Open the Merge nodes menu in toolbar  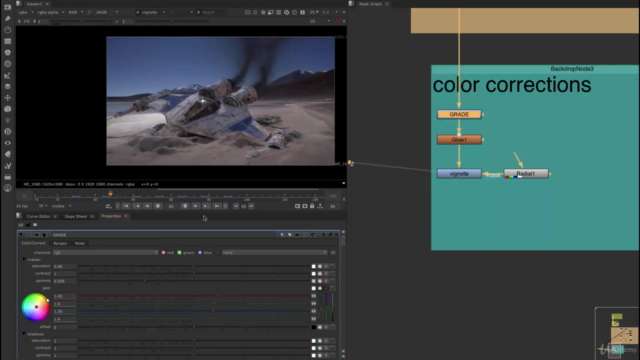pos(7,87)
